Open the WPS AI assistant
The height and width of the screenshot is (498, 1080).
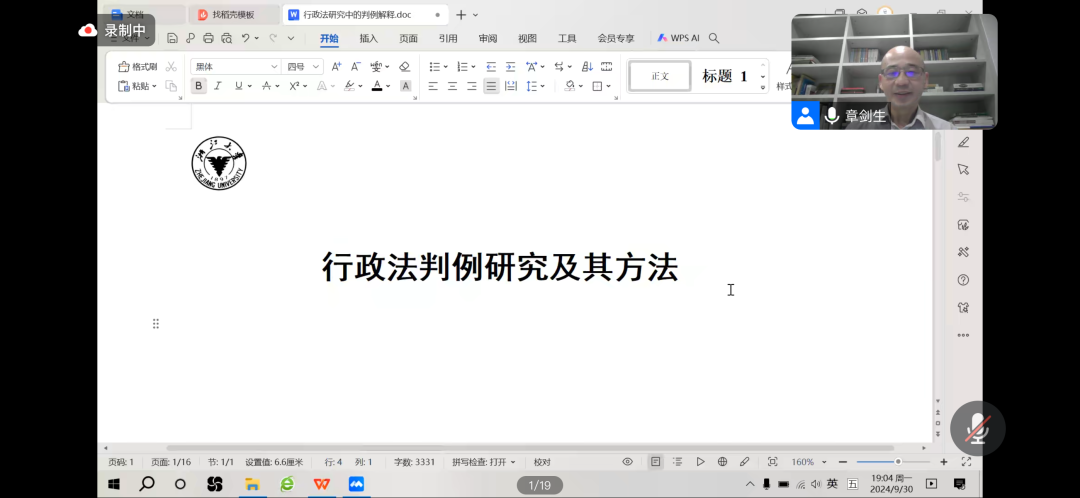(678, 39)
